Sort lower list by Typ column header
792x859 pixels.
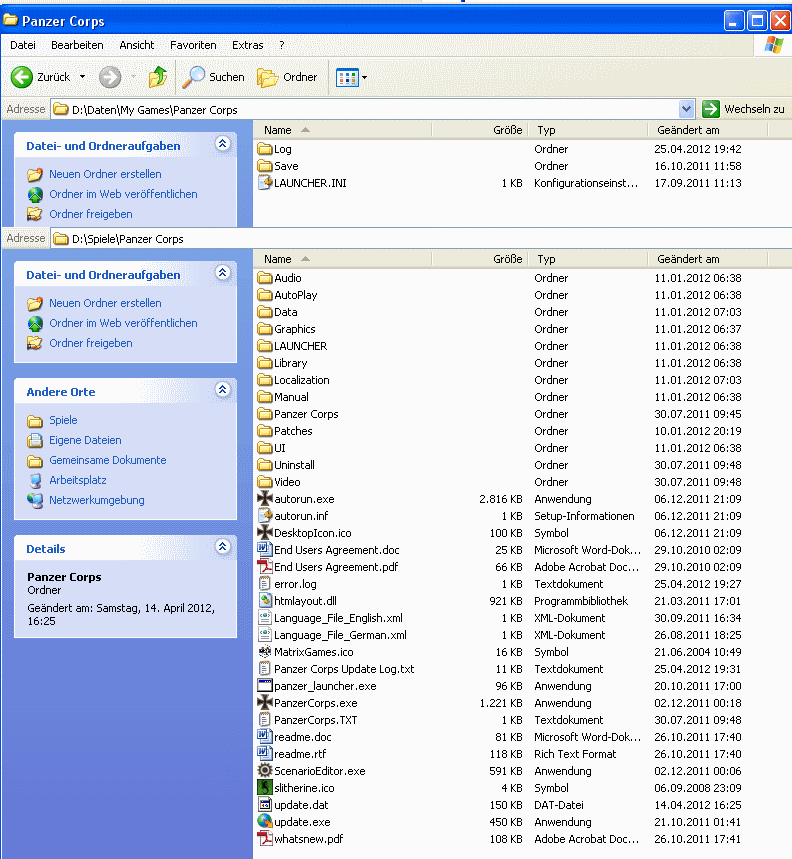[x=588, y=259]
